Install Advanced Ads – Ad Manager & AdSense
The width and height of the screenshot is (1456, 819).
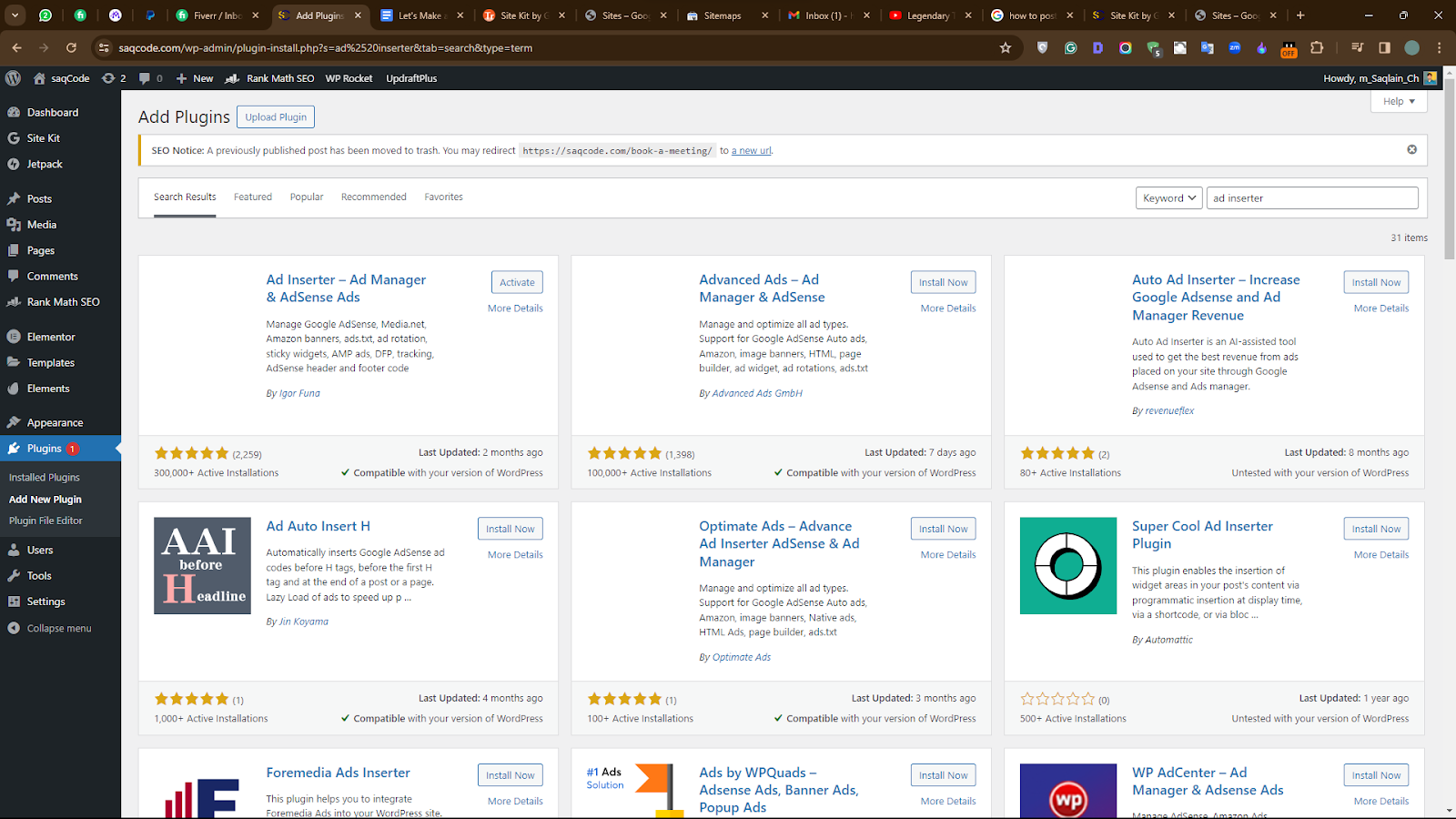[x=943, y=282]
